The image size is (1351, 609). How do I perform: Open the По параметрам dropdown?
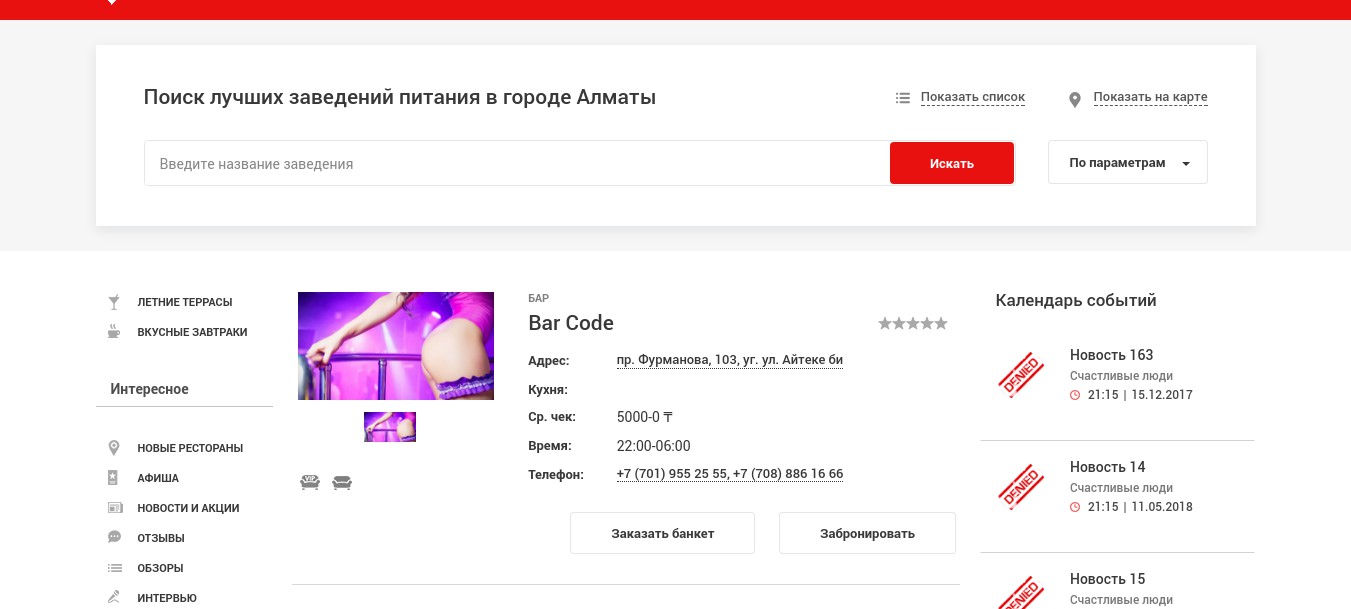(x=1128, y=163)
